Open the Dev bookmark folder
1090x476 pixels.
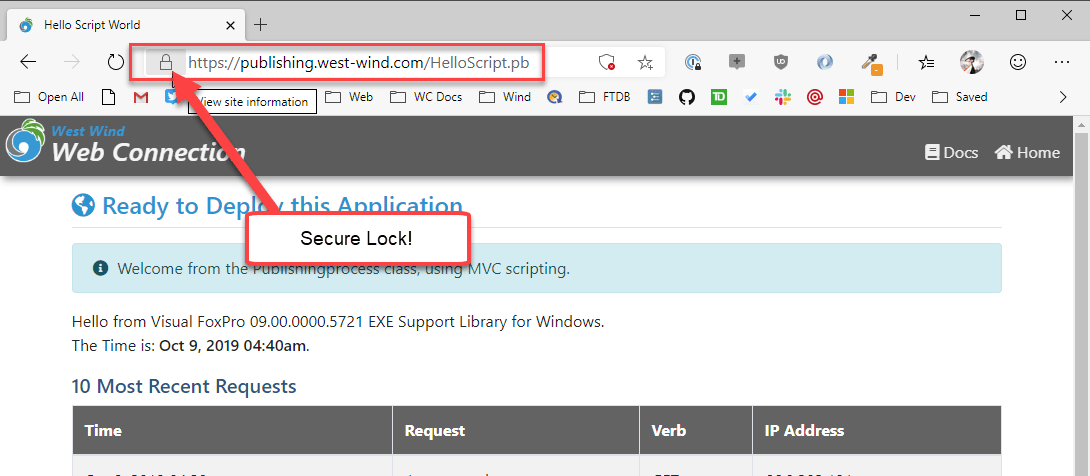coord(893,97)
